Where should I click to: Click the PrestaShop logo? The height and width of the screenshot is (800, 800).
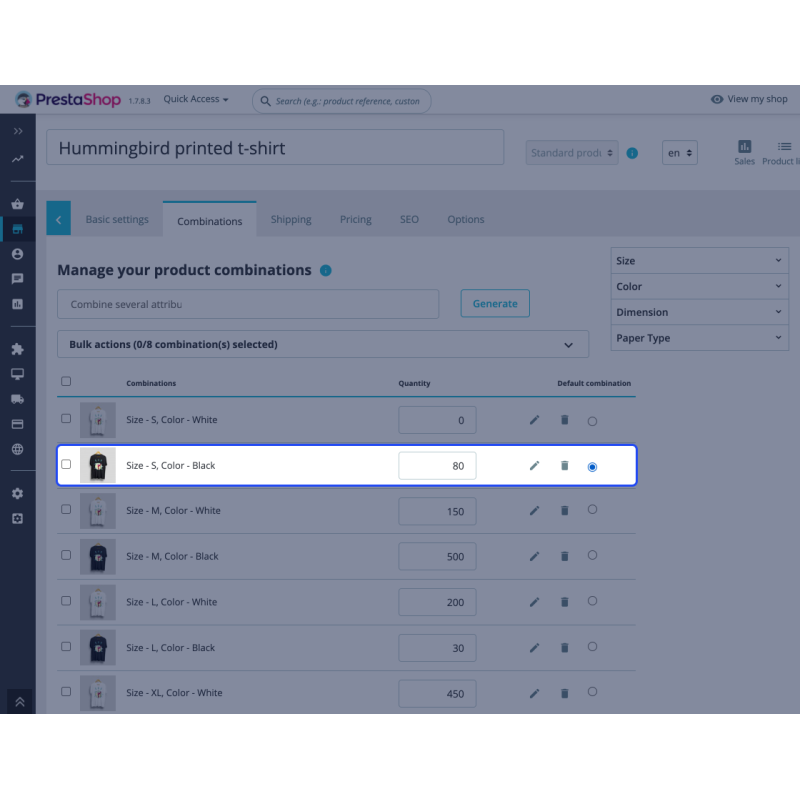68,99
